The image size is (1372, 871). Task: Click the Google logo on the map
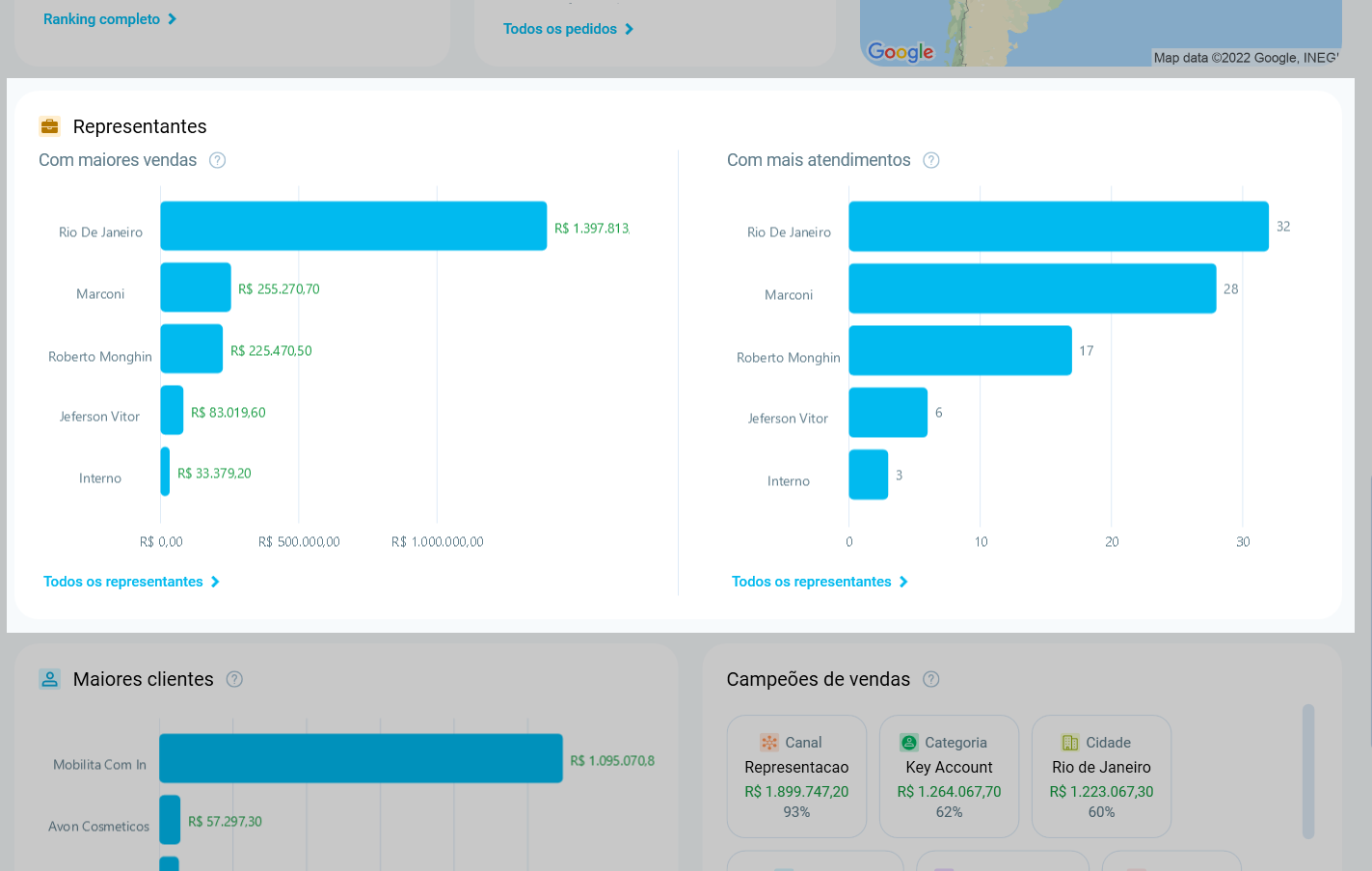tap(901, 52)
